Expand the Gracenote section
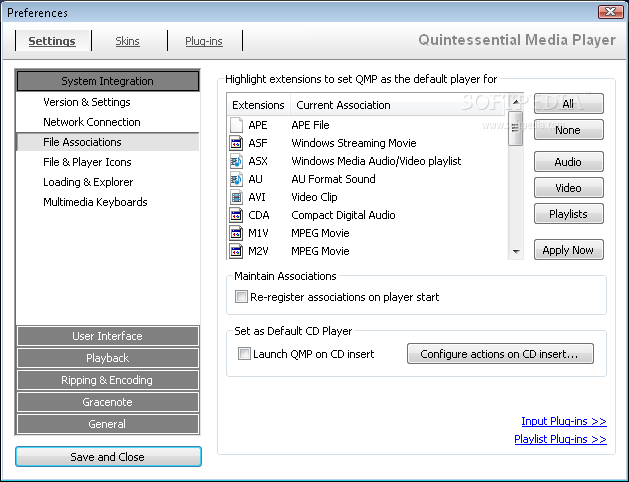This screenshot has width=629, height=482. 108,402
